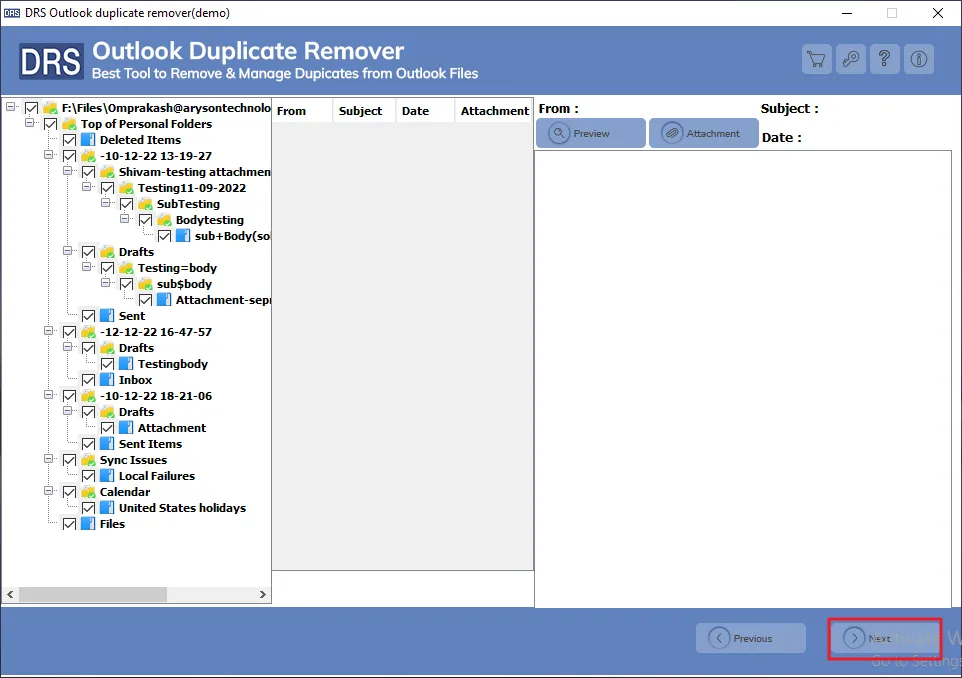
Task: Click the tree scrollbar right arrow
Action: click(x=263, y=595)
